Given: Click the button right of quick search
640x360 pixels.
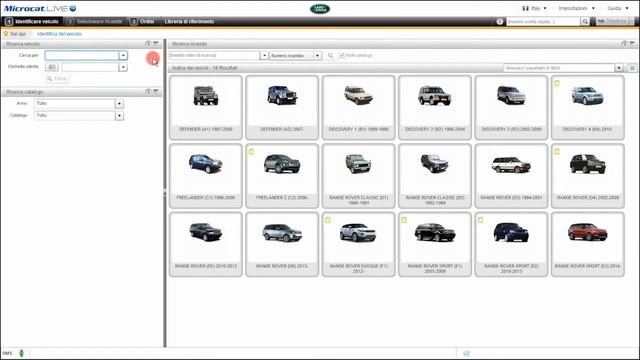Looking at the screenshot, I should click(x=615, y=22).
